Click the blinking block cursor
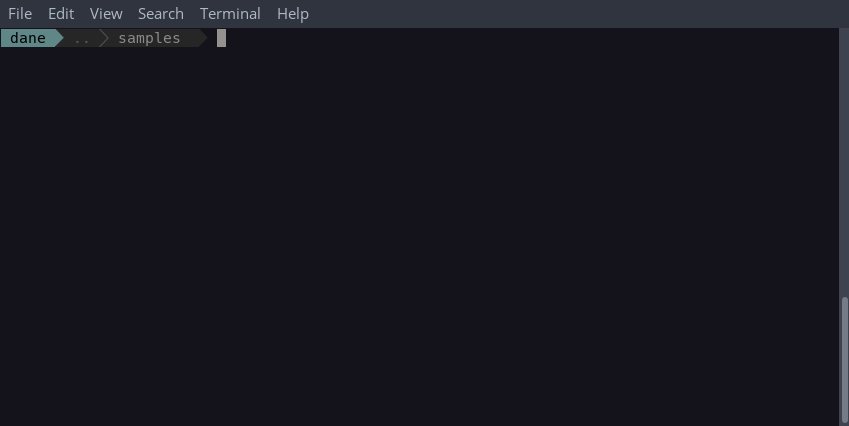 221,38
